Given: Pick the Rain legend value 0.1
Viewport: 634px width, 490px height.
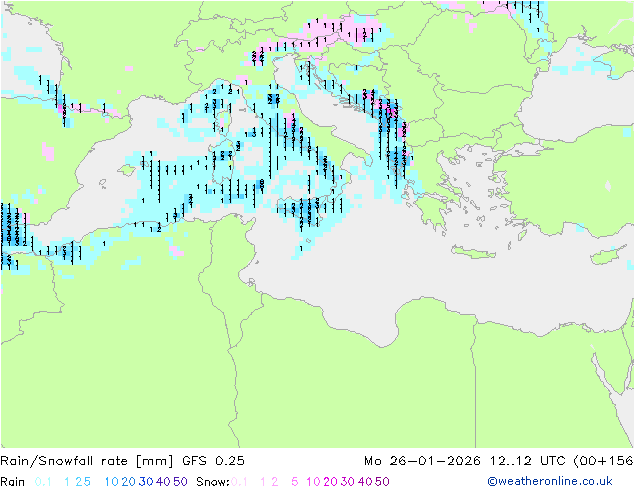Looking at the screenshot, I should [x=43, y=482].
